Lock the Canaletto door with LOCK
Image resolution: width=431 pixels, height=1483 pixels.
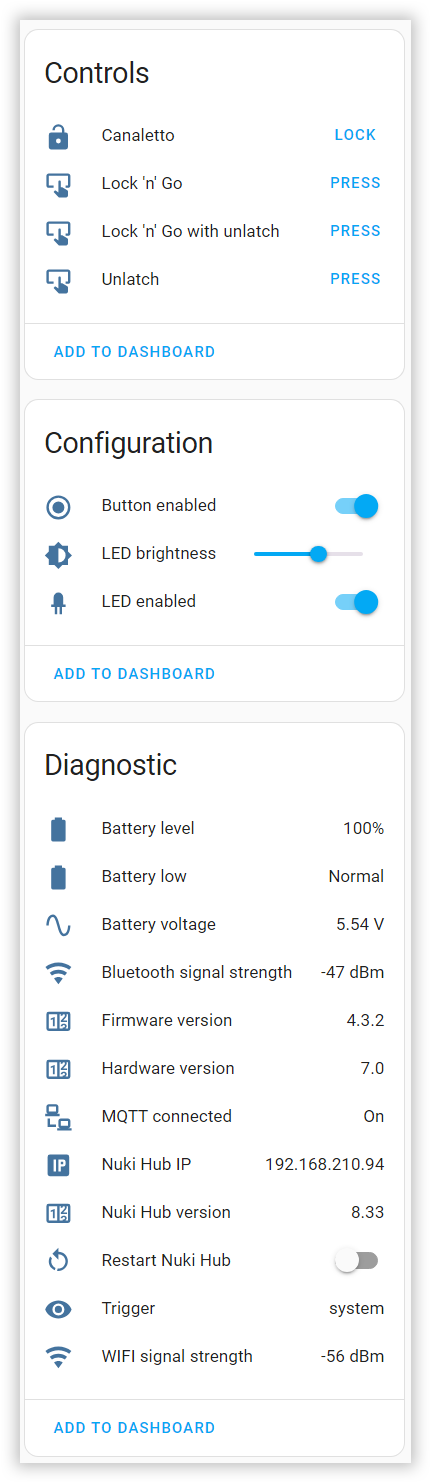pyautogui.click(x=355, y=135)
